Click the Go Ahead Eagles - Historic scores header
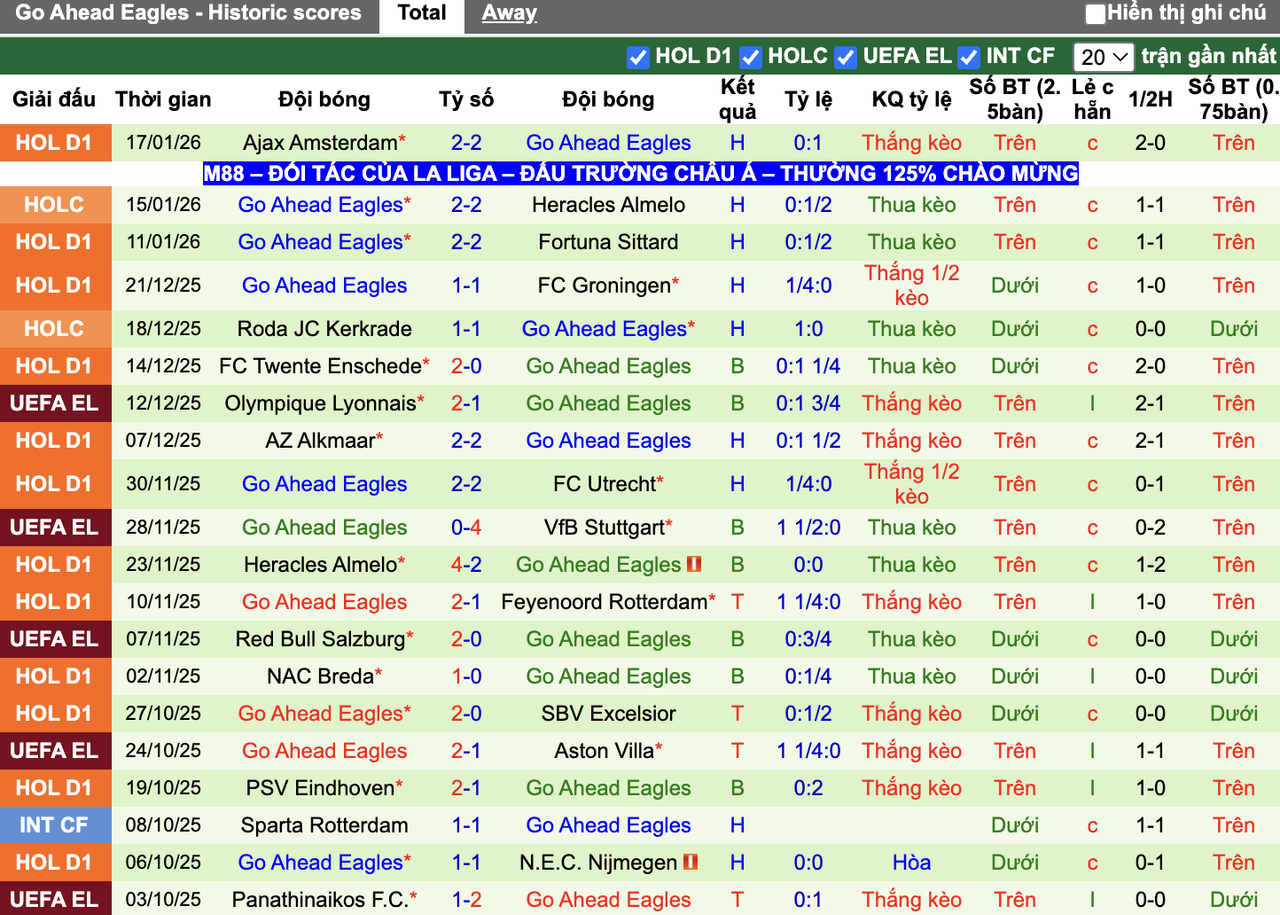Viewport: 1280px width, 915px height. click(188, 13)
